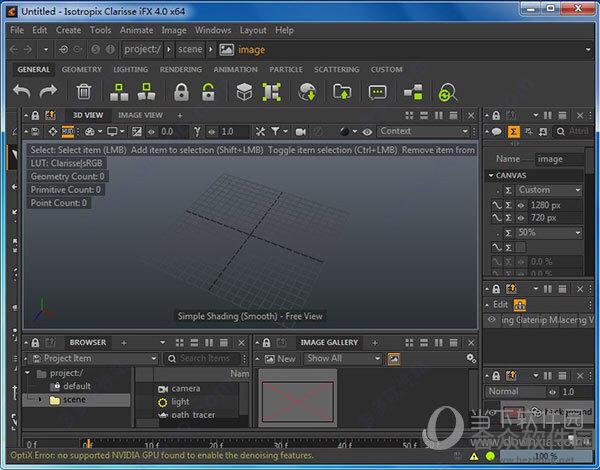Click the Edit button in layer panel

coord(500,305)
